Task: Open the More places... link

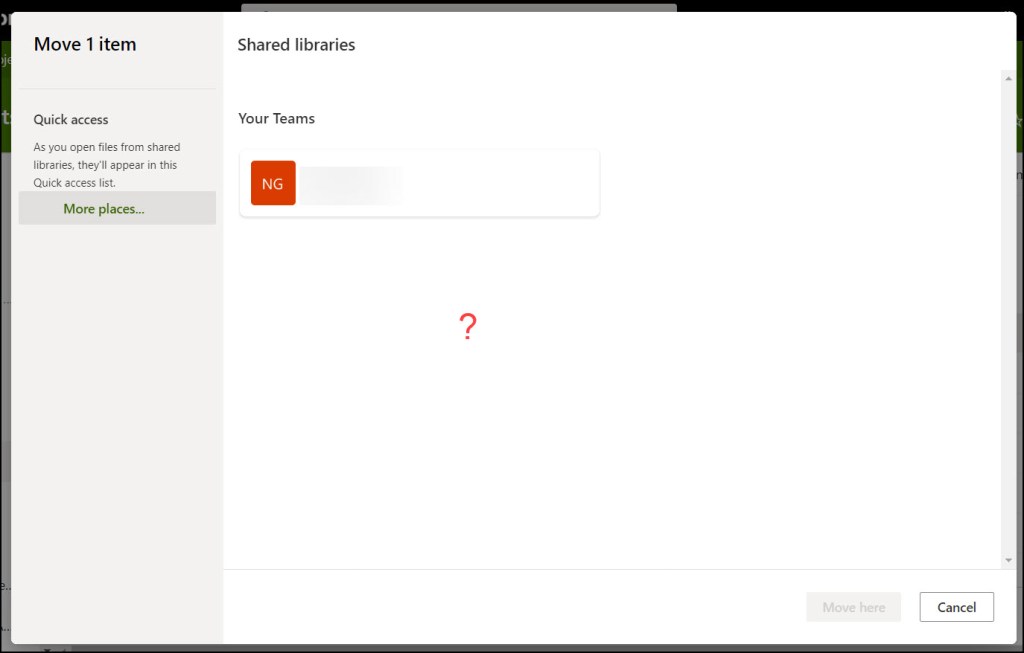Action: (x=104, y=209)
